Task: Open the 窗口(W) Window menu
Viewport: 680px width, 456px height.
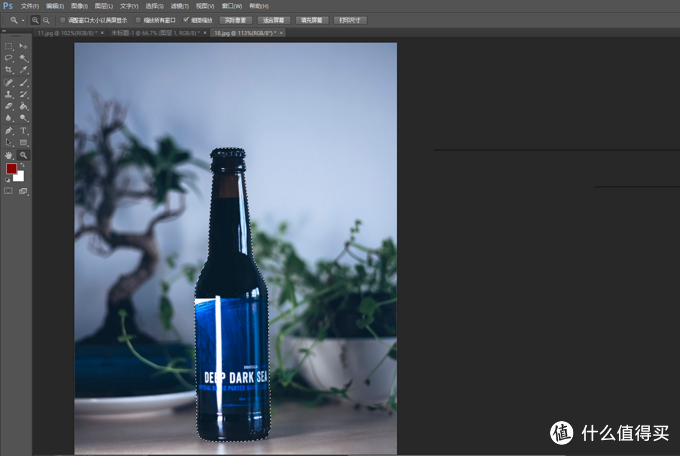Action: (x=232, y=6)
